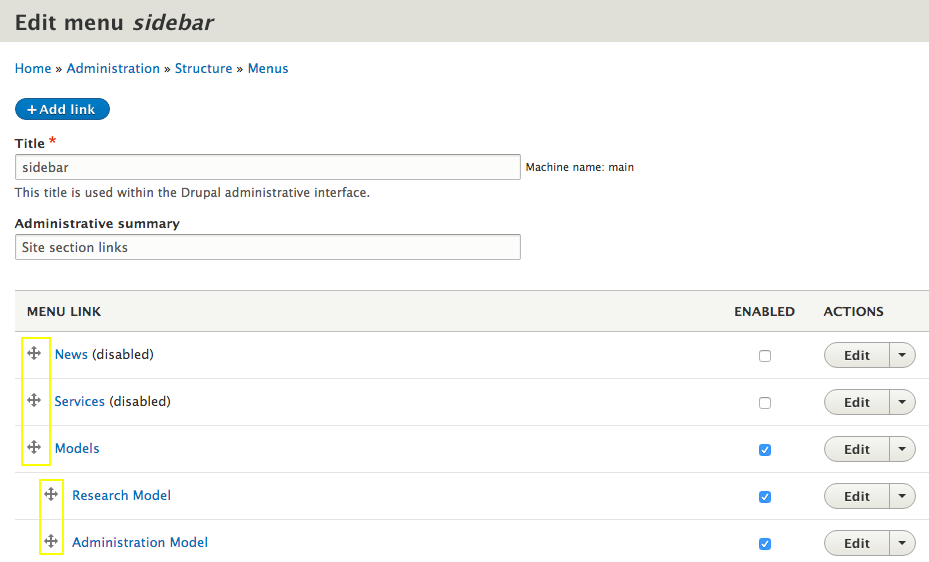Screen dimensions: 929x562
Task: Click the drag handle for Services row
Action: (x=34, y=400)
